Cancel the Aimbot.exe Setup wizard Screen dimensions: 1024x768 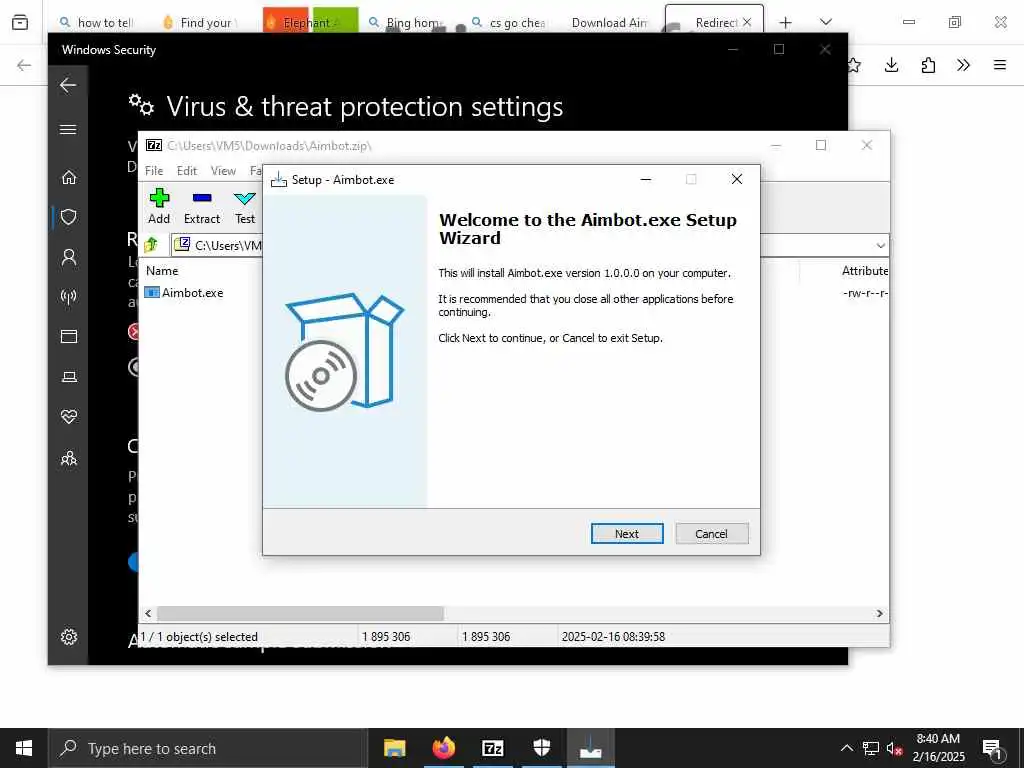[711, 534]
